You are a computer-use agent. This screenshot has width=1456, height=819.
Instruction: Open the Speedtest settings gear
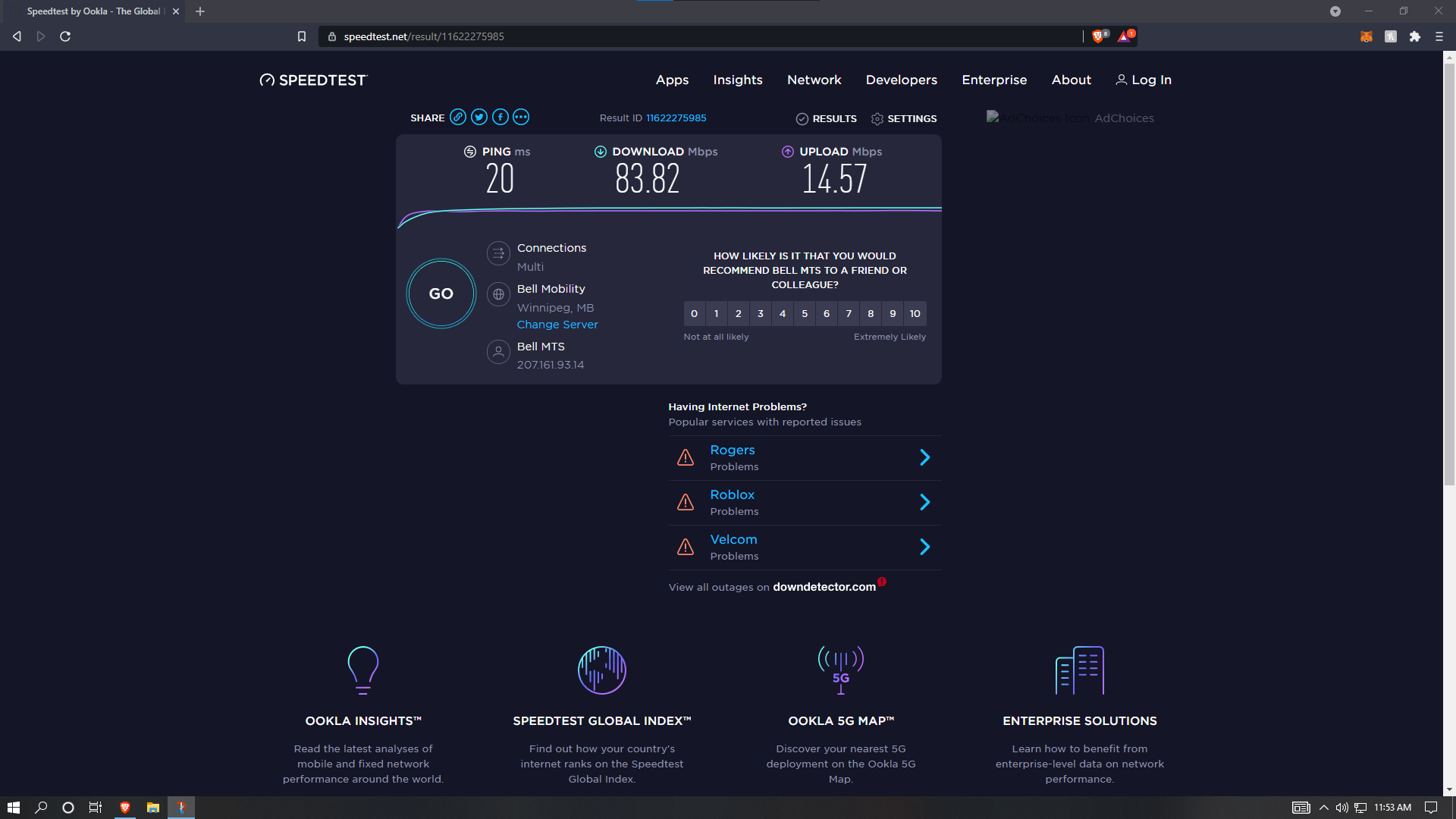877,119
